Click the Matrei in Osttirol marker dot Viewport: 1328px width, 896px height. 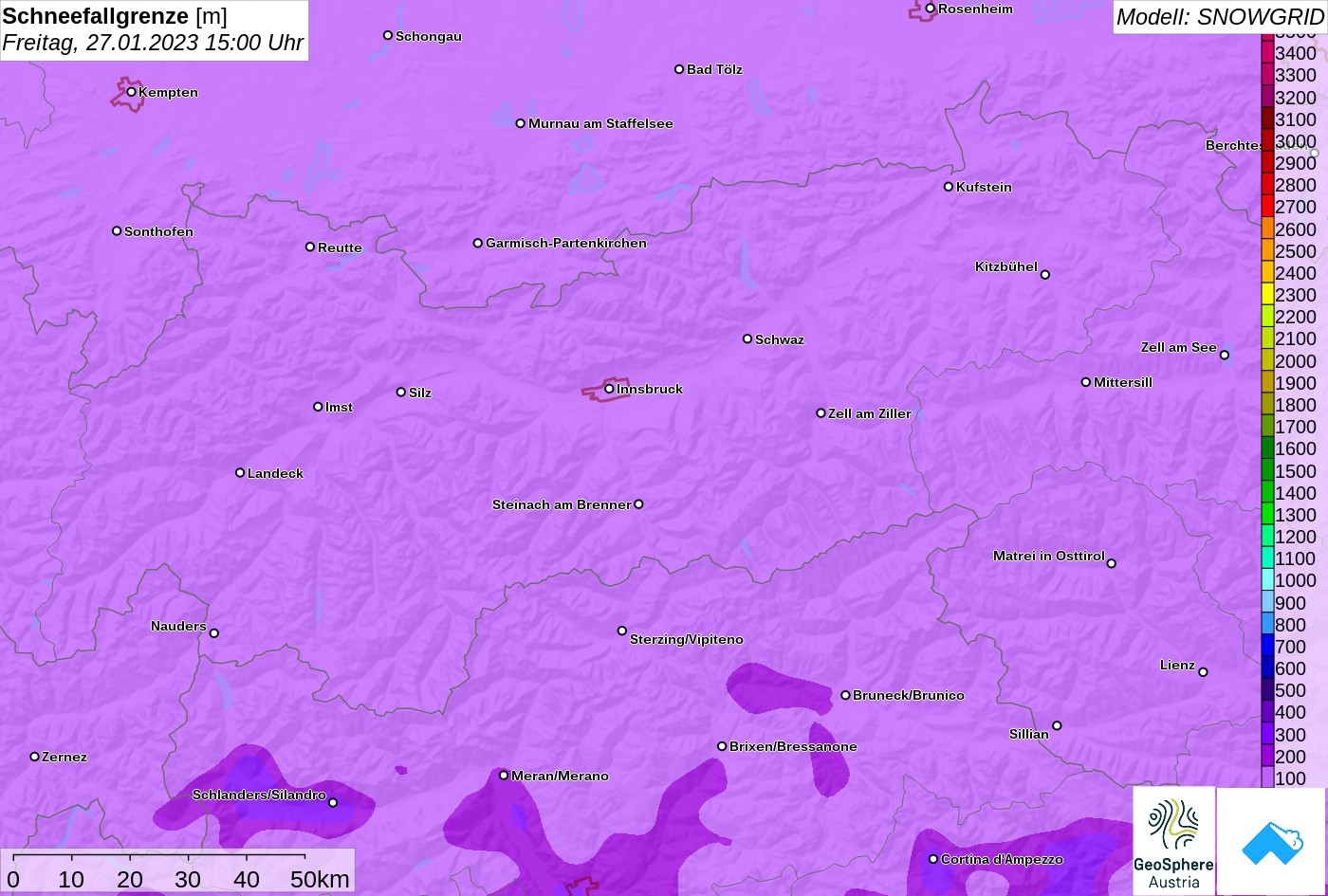pos(1112,563)
